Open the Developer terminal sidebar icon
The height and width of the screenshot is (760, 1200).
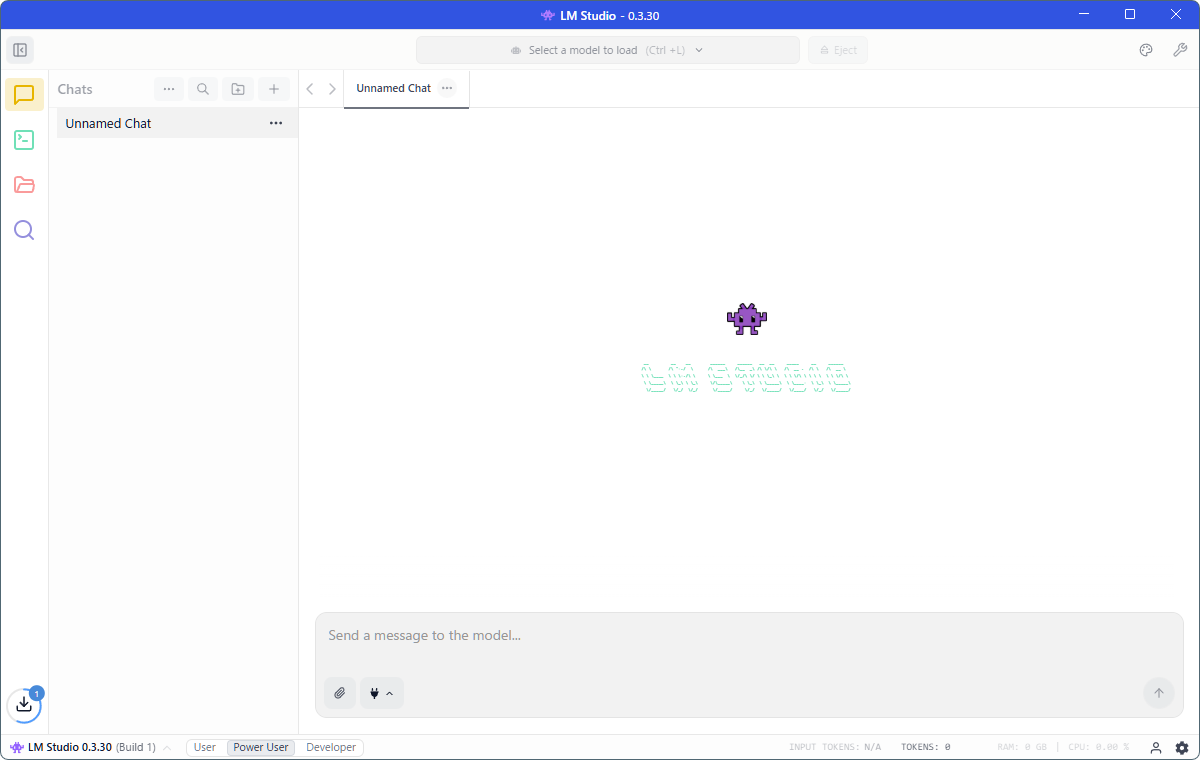click(x=24, y=140)
